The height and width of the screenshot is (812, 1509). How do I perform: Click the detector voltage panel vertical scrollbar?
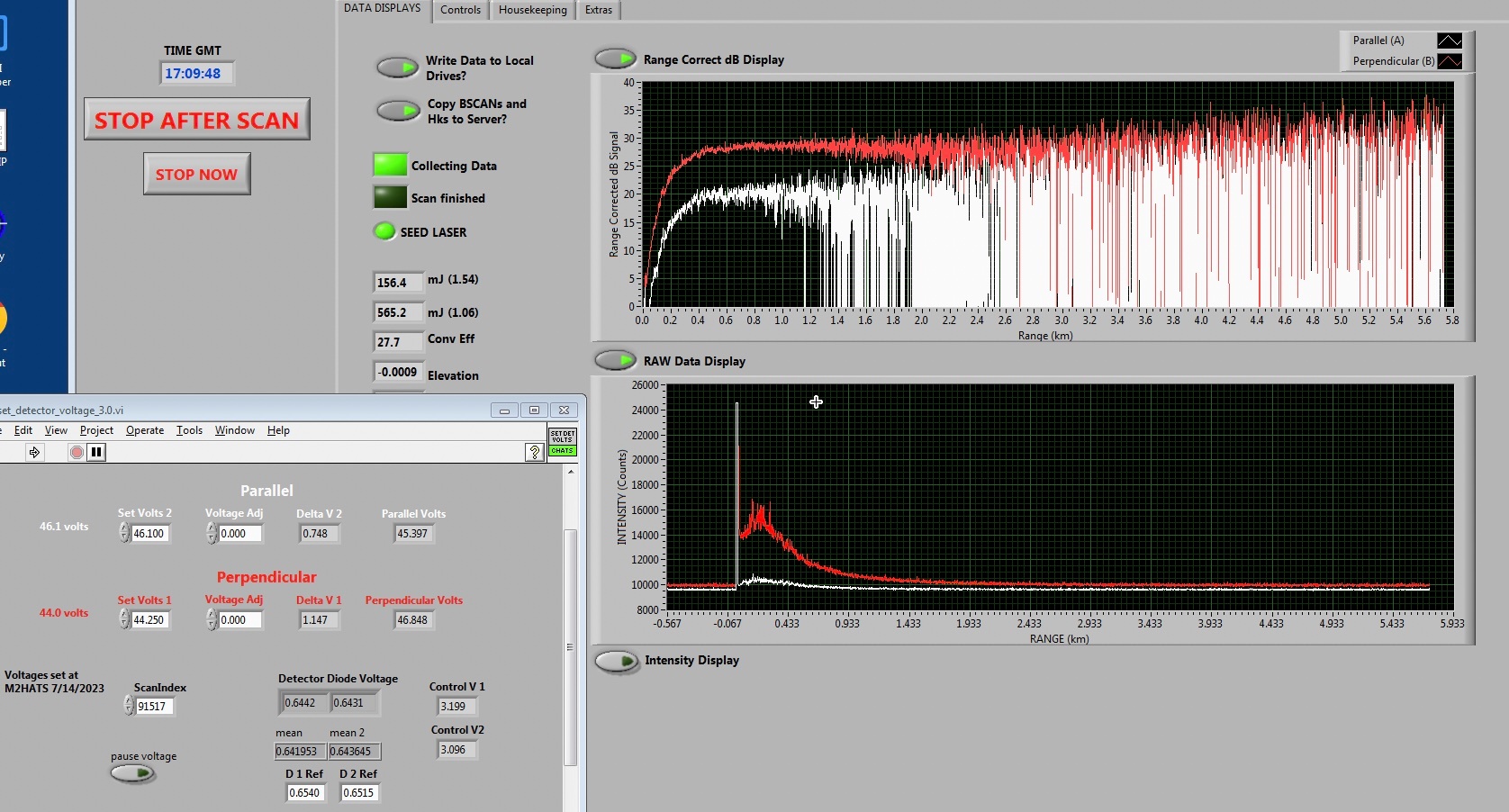click(569, 646)
